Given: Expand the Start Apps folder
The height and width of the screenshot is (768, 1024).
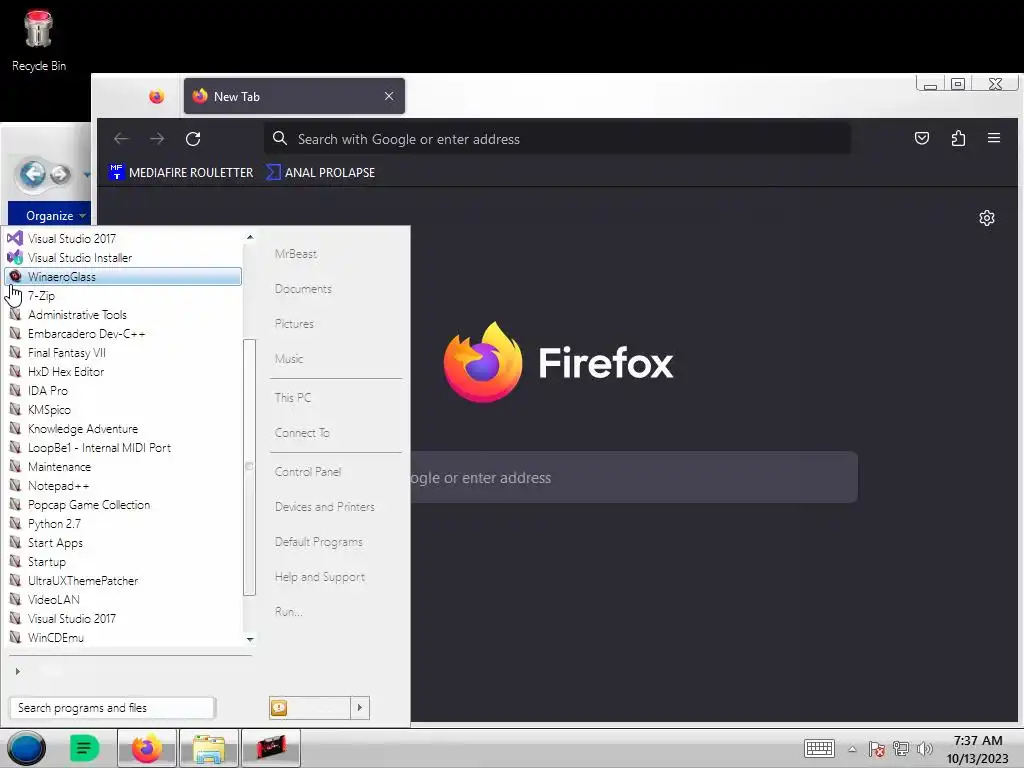Looking at the screenshot, I should click(123, 542).
